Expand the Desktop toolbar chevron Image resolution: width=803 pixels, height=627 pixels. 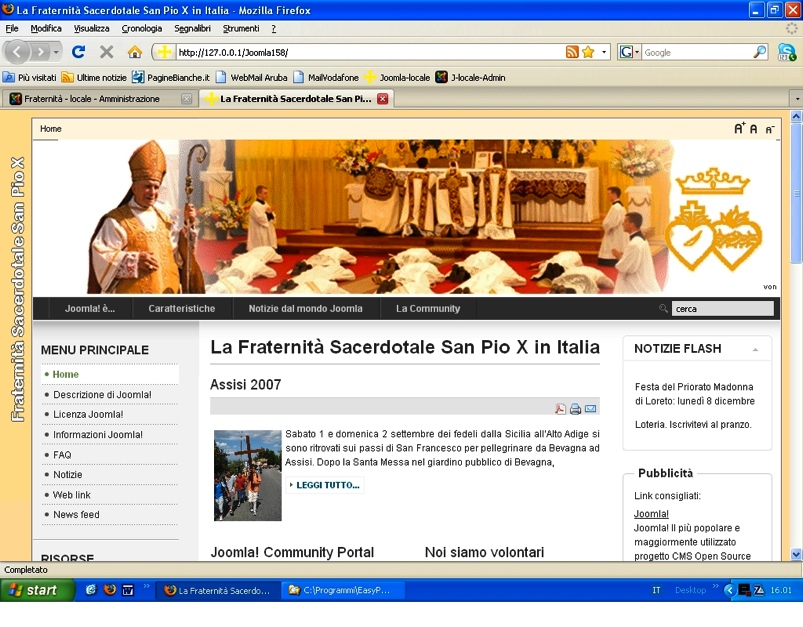pos(715,586)
